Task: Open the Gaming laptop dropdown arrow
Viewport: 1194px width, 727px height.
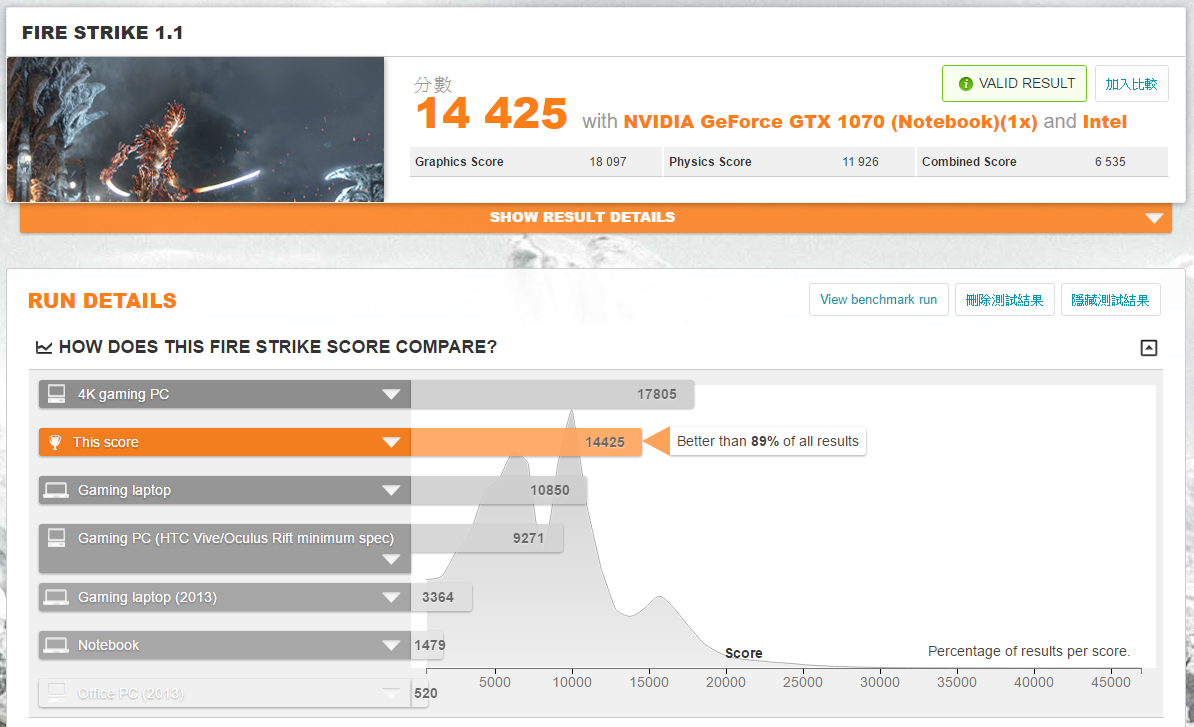Action: [391, 490]
